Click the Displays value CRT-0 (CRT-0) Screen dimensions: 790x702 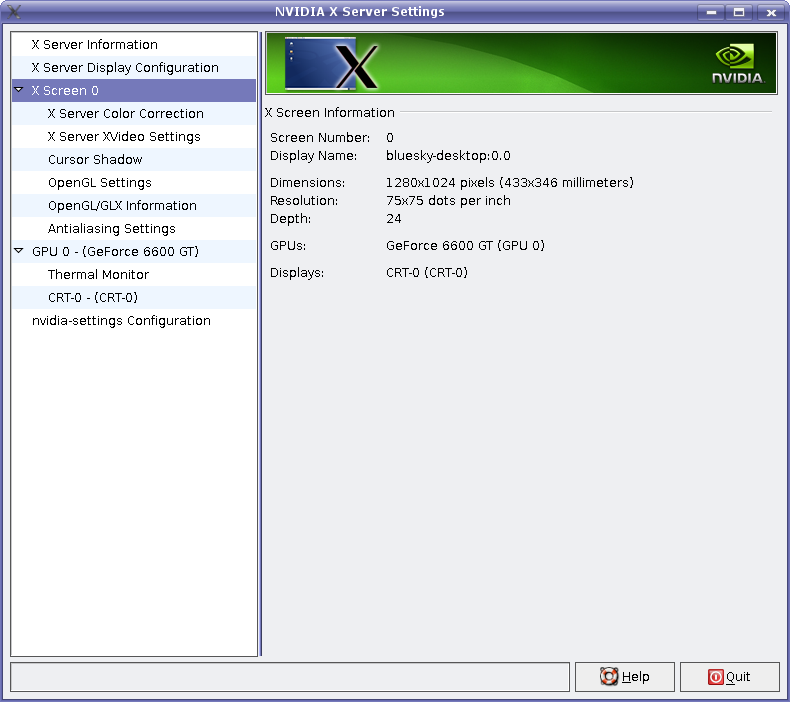point(426,273)
